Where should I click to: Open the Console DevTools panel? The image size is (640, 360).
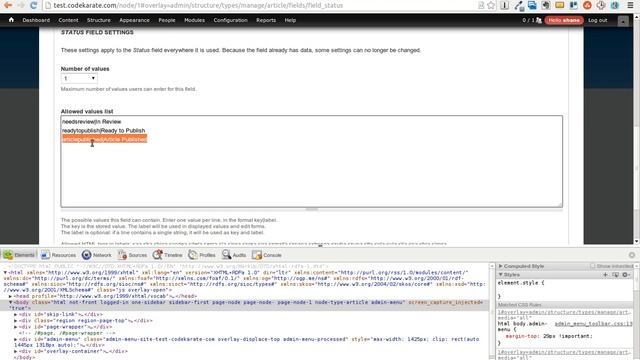pos(267,255)
